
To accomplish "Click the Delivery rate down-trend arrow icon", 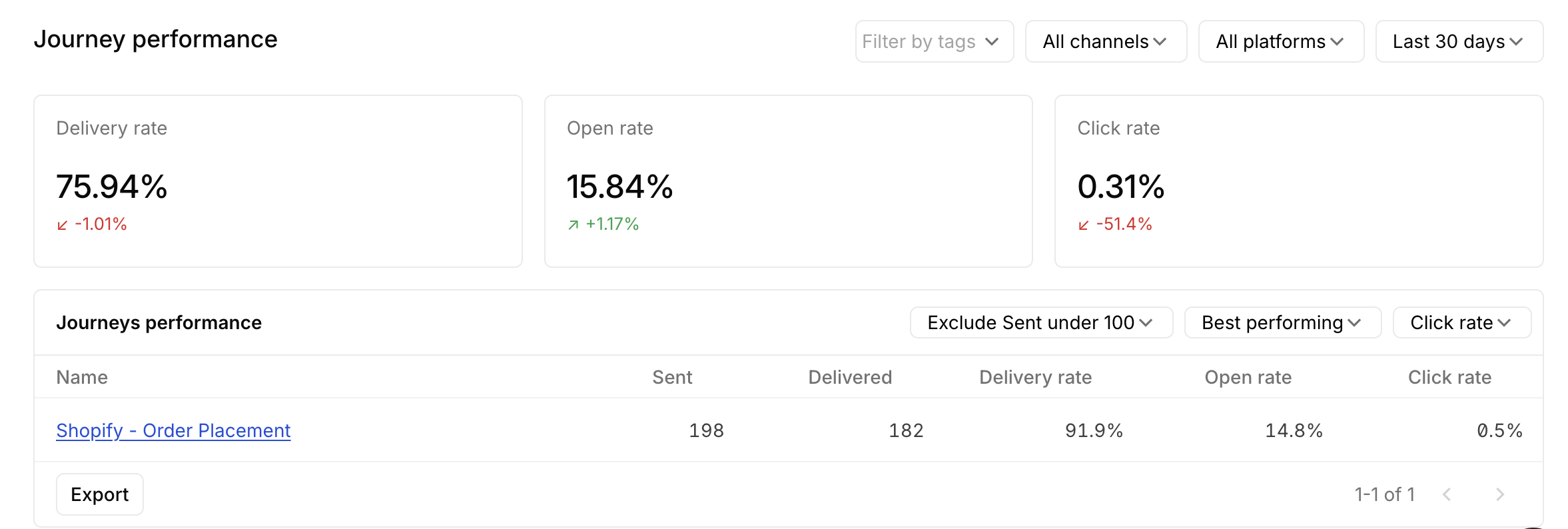I will click(x=63, y=225).
